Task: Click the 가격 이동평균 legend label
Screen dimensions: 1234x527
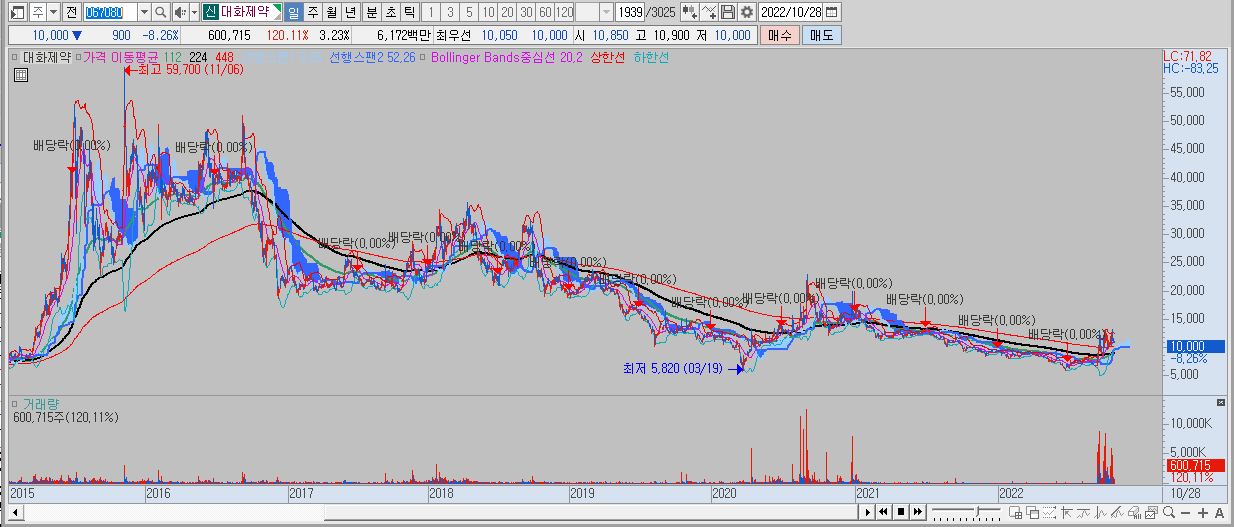Action: tap(120, 58)
